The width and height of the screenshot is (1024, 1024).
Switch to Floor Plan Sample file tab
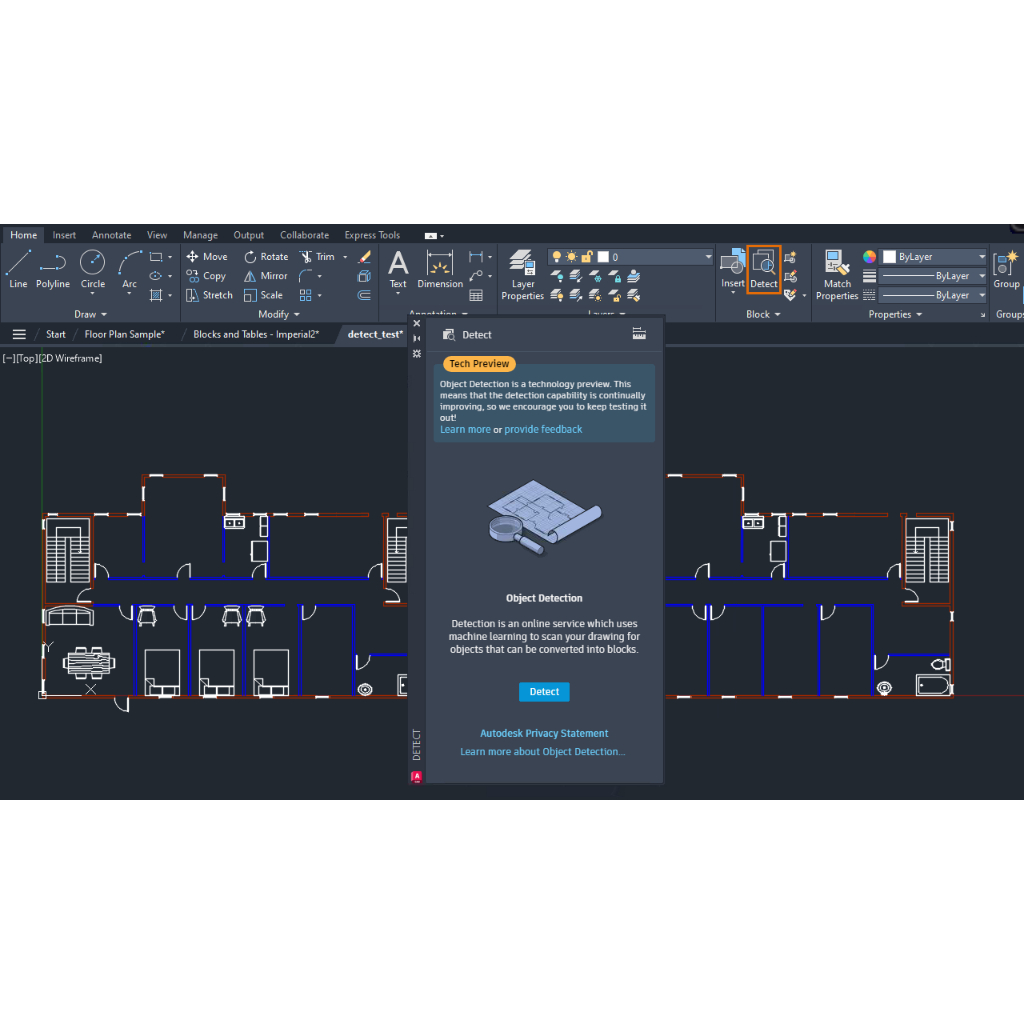124,334
